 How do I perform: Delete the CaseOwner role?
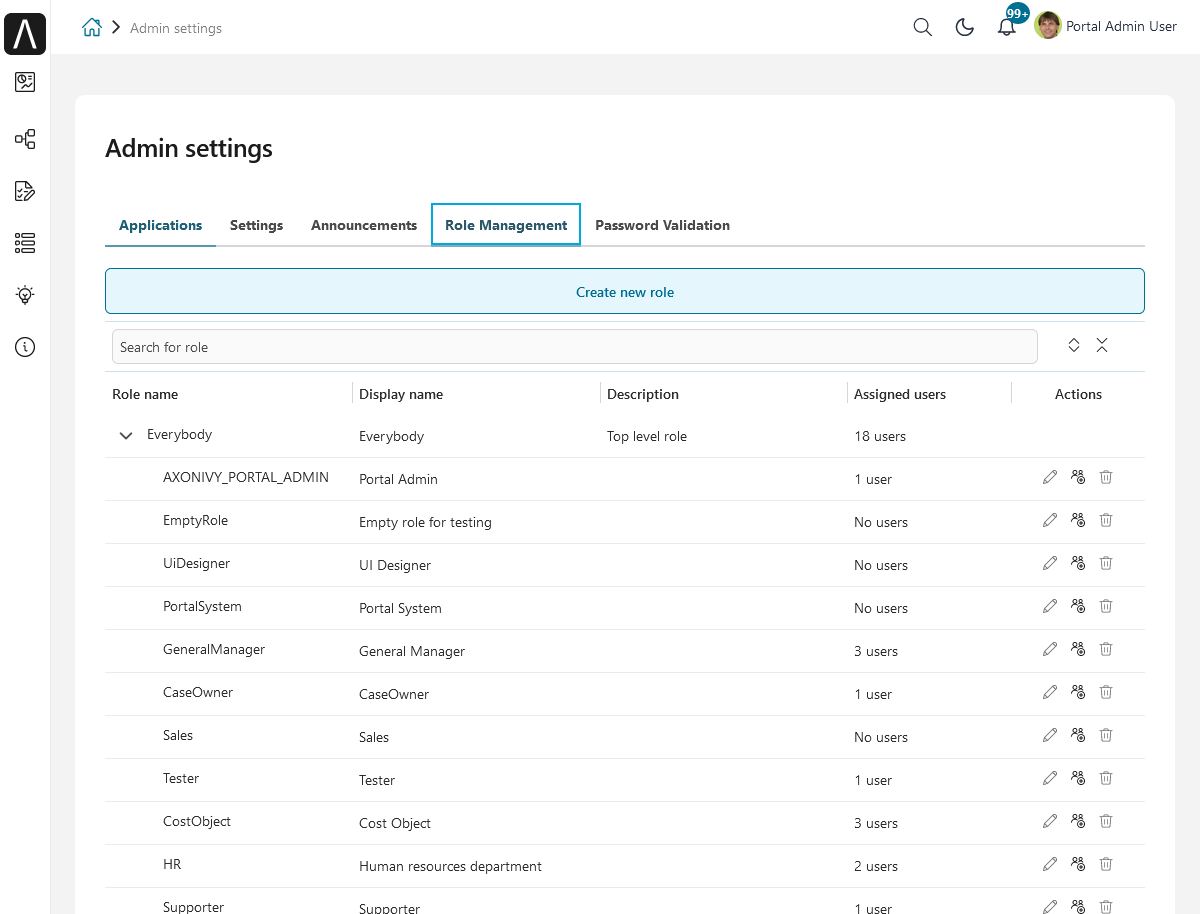[x=1106, y=692]
